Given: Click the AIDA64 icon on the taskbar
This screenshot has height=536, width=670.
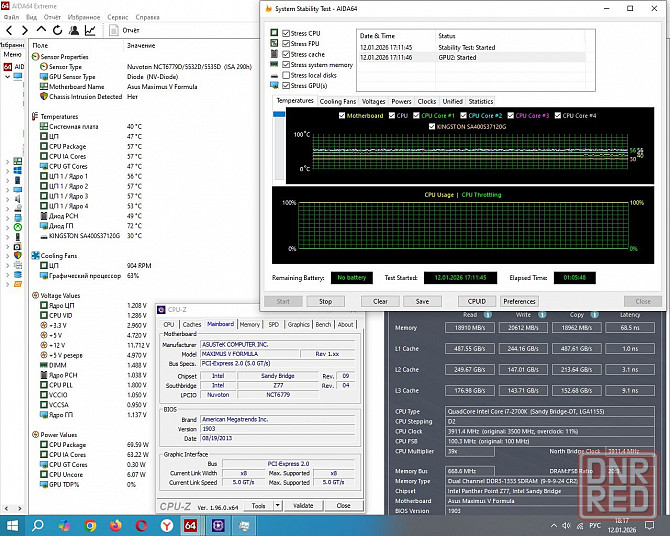Looking at the screenshot, I should [x=191, y=525].
